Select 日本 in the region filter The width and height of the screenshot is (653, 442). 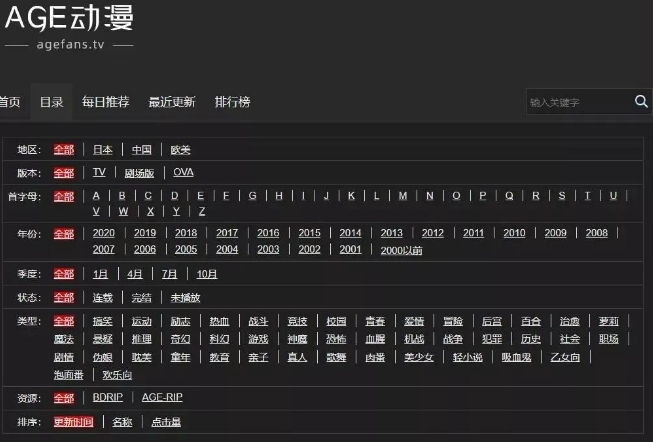pos(103,150)
